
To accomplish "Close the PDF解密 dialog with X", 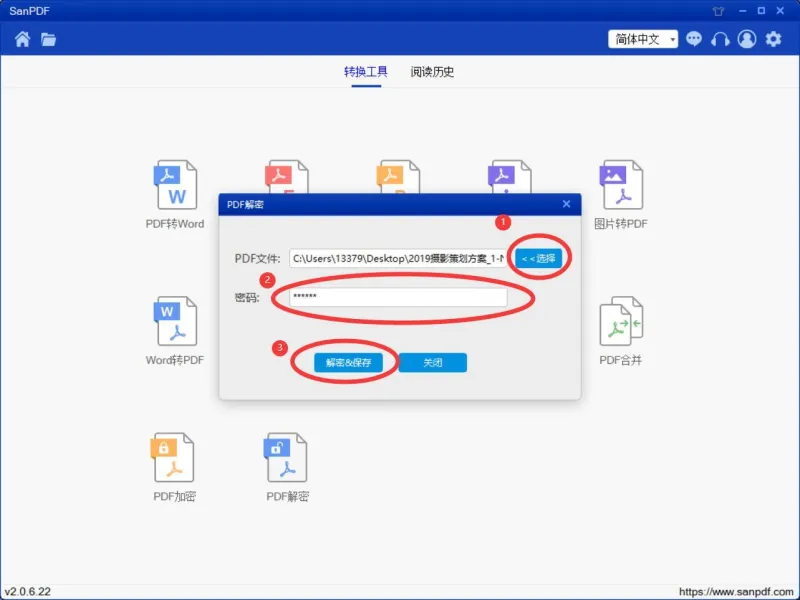I will tap(566, 204).
